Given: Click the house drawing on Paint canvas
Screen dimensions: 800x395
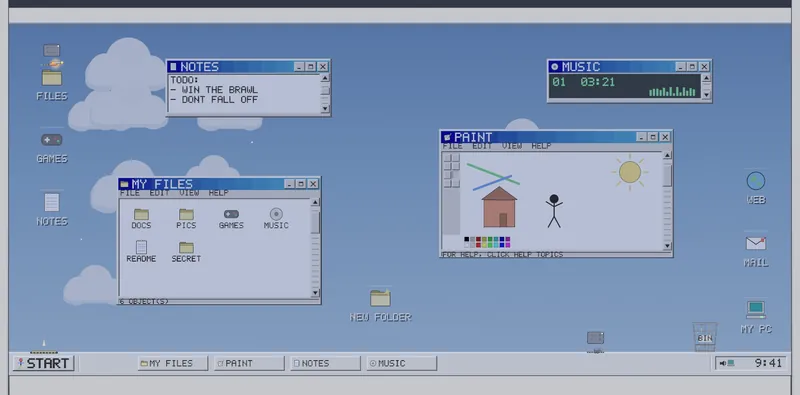Looking at the screenshot, I should [499, 207].
